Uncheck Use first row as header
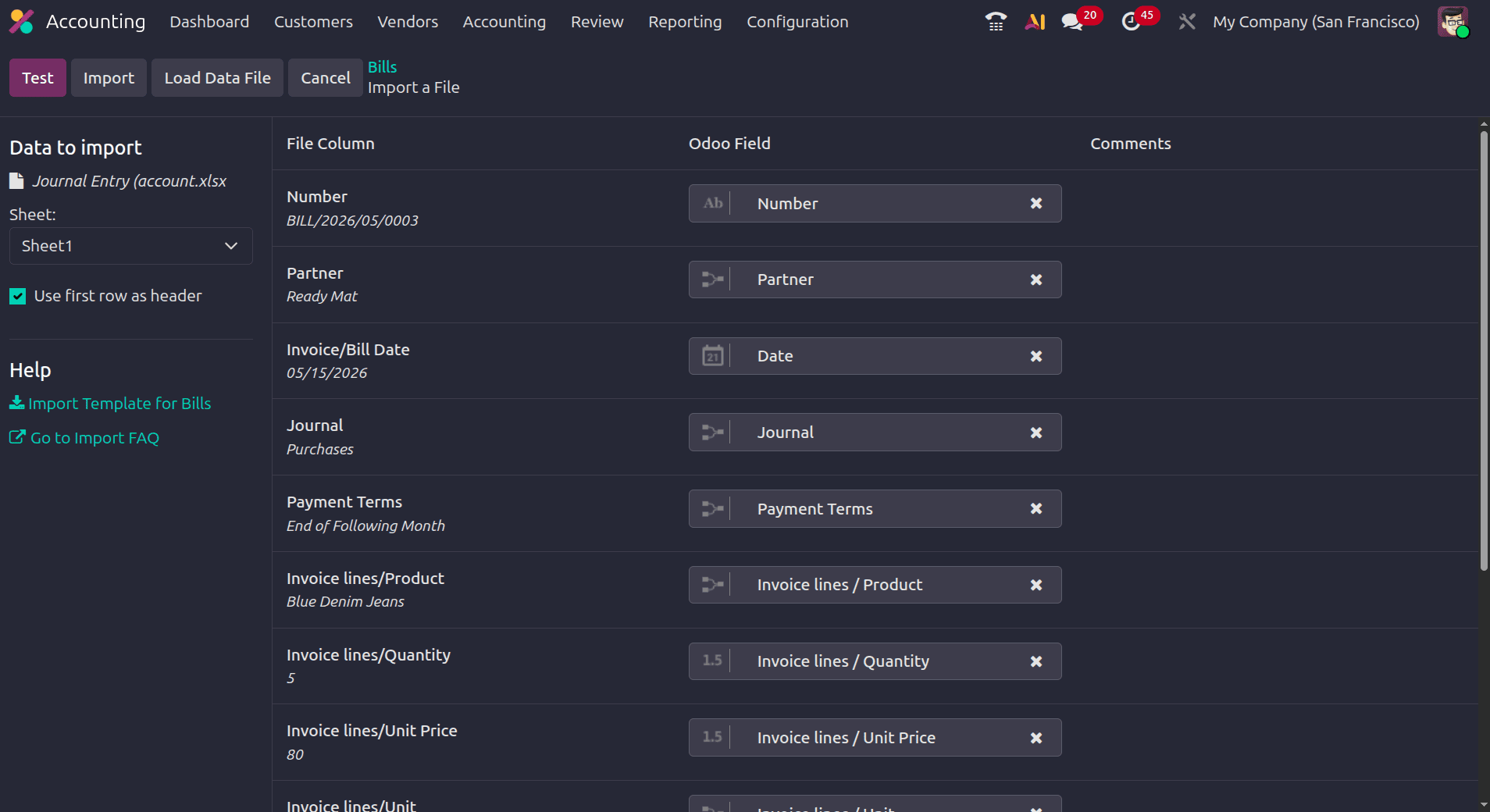1490x812 pixels. click(18, 296)
